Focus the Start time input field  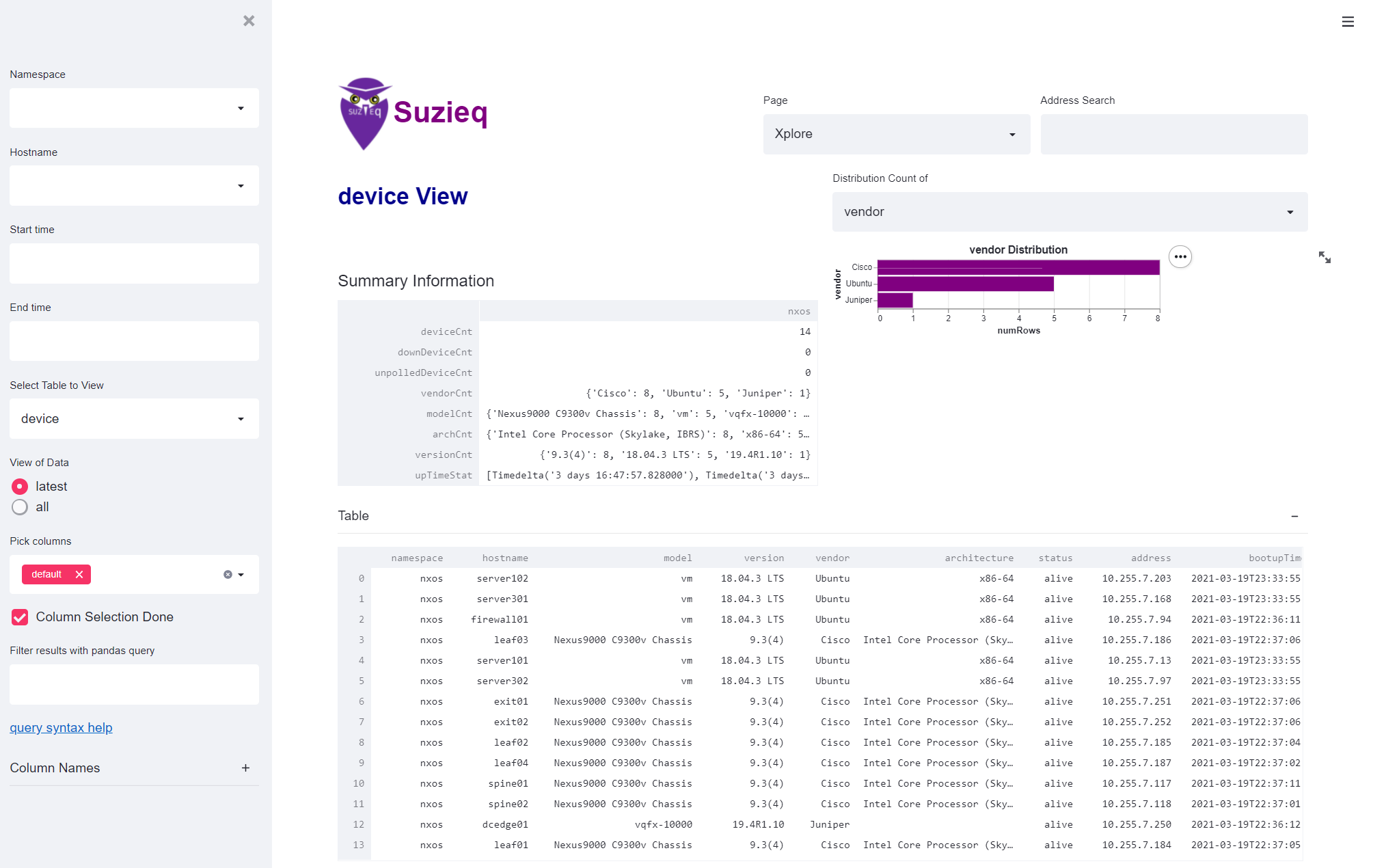134,264
